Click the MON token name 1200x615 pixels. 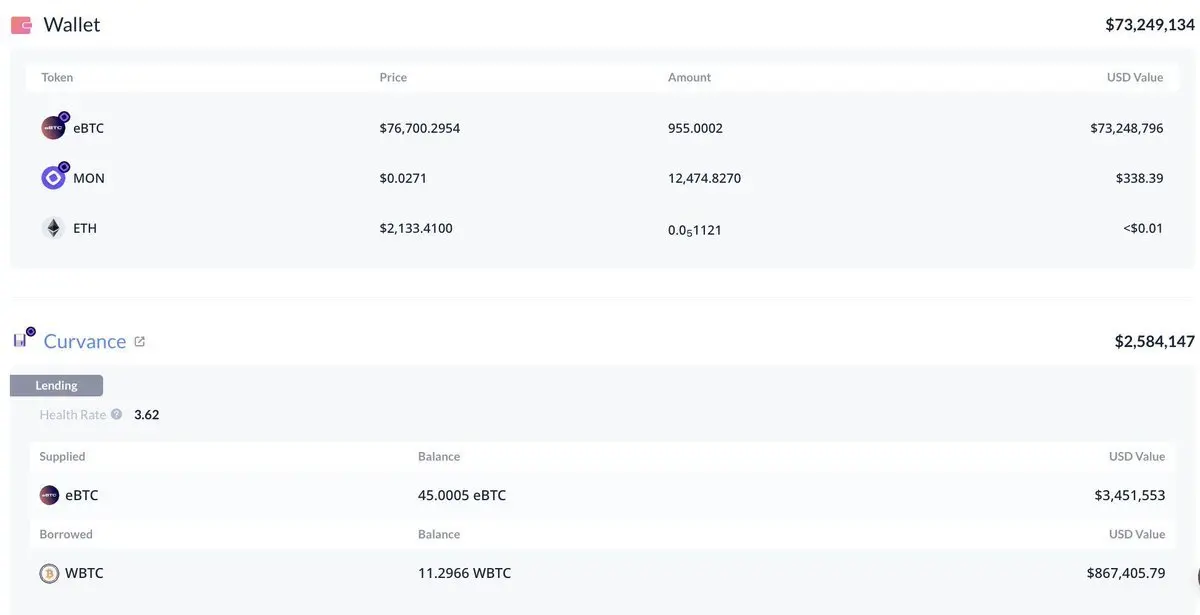pos(88,178)
